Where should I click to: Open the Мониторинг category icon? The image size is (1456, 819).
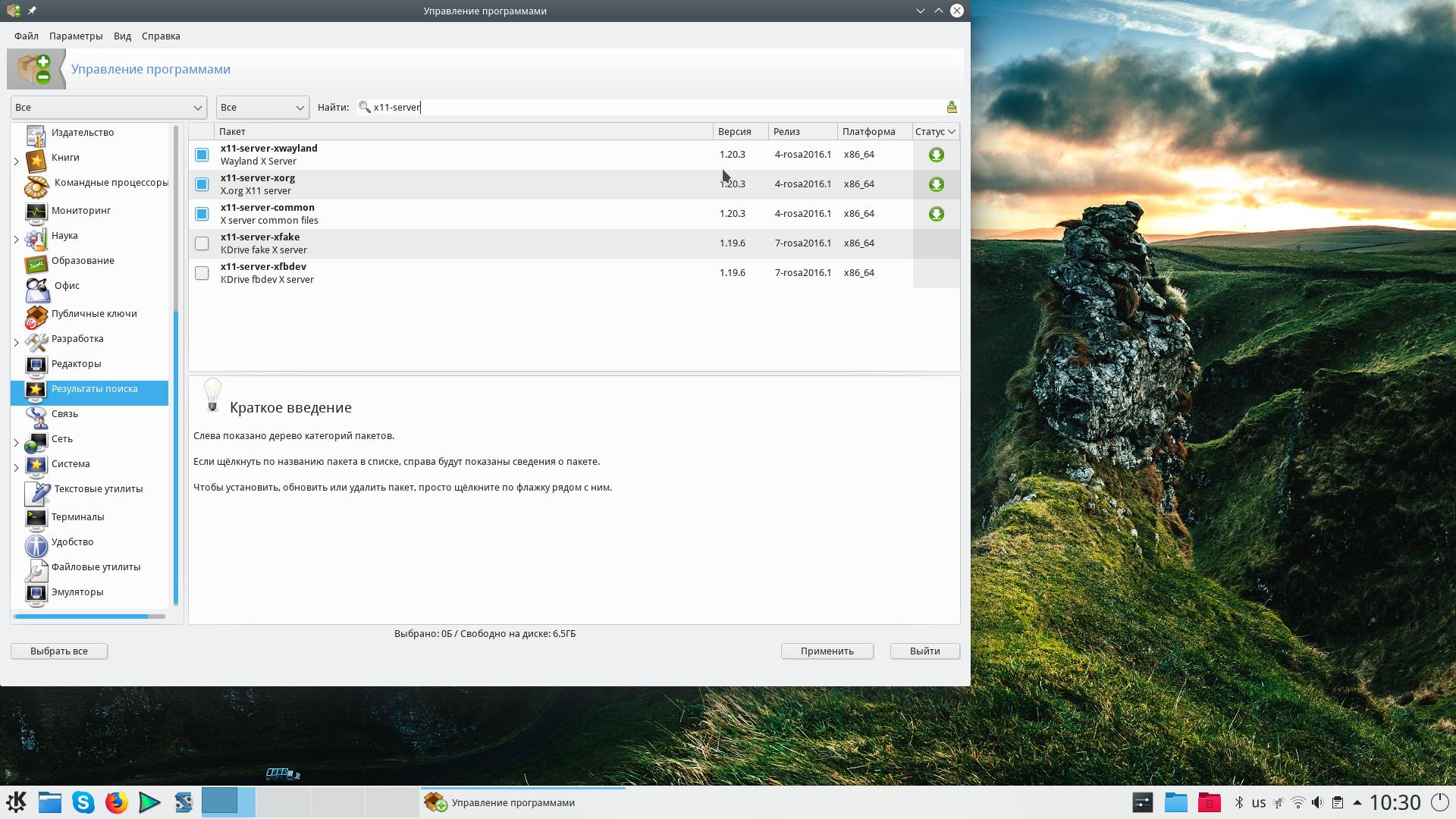coord(36,212)
